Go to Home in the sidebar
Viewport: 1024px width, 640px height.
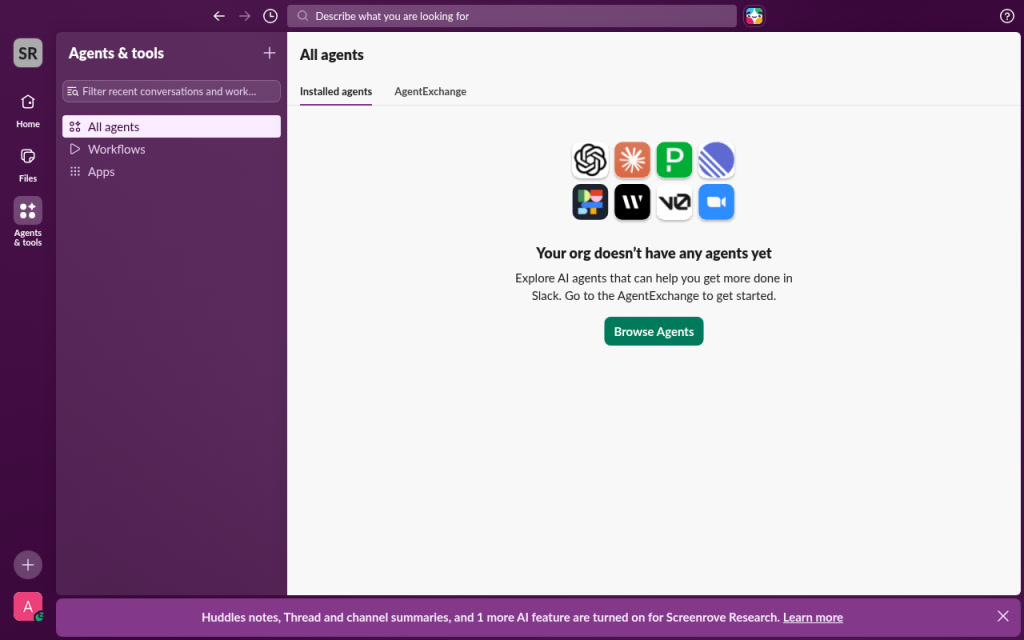28,110
